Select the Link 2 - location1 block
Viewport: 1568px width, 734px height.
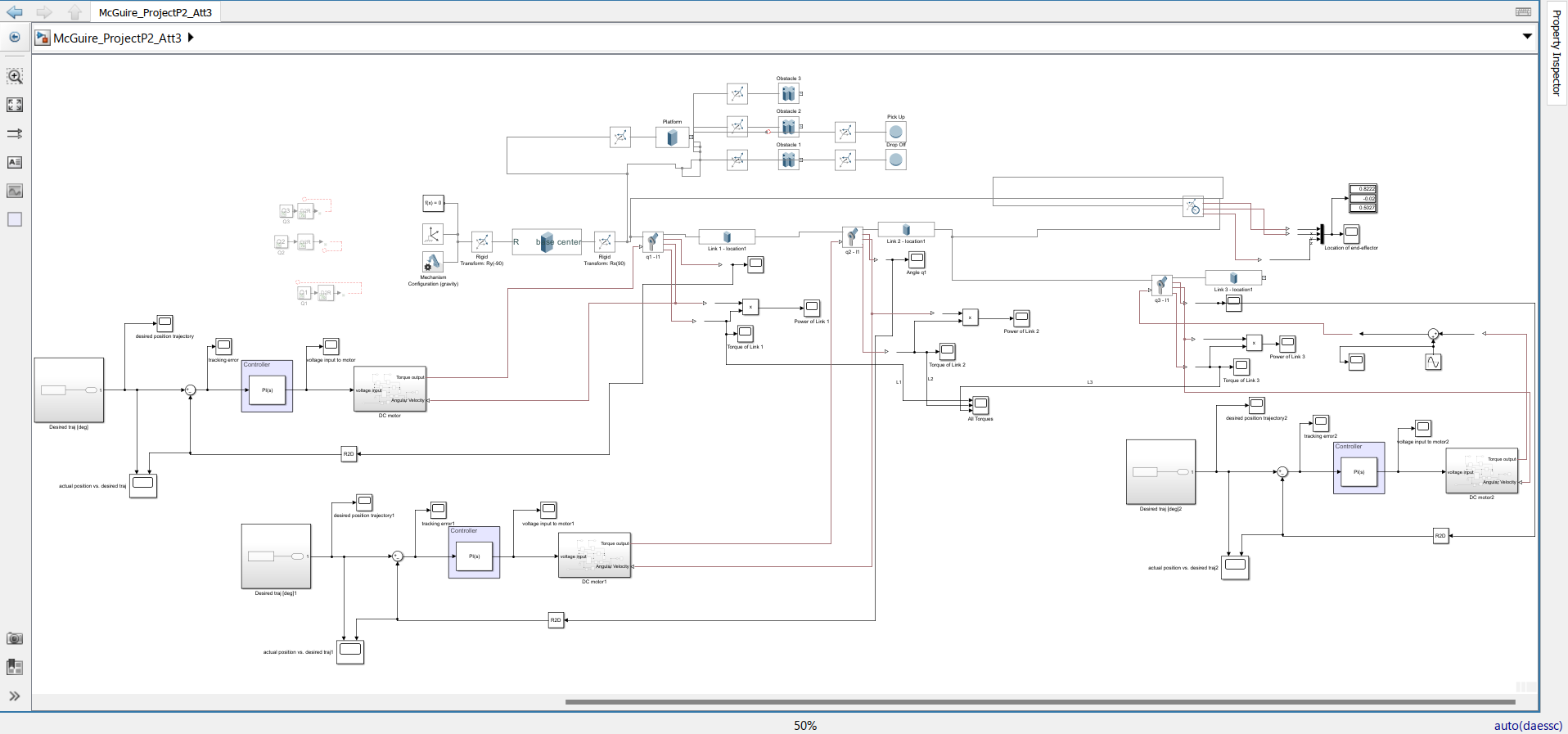click(x=906, y=230)
